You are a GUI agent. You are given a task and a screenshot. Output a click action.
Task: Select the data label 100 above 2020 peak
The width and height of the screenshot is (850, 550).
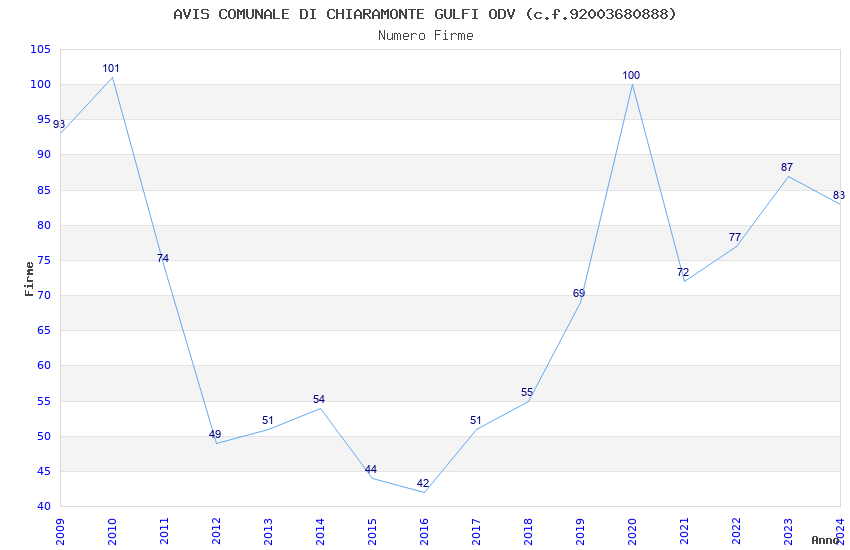631,75
